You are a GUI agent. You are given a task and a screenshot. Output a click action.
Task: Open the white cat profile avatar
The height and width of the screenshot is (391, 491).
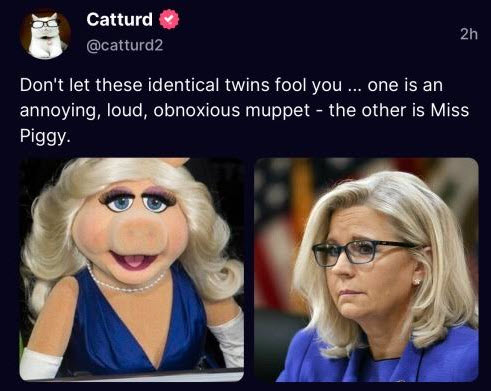click(45, 33)
